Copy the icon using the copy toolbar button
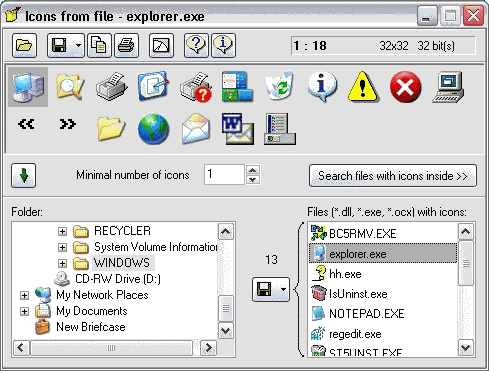This screenshot has width=489, height=371. [x=99, y=45]
